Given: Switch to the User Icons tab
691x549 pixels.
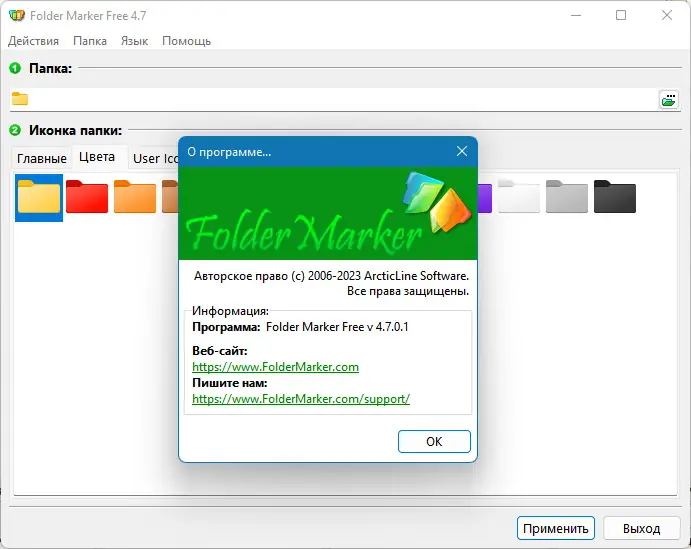Looking at the screenshot, I should (x=154, y=158).
